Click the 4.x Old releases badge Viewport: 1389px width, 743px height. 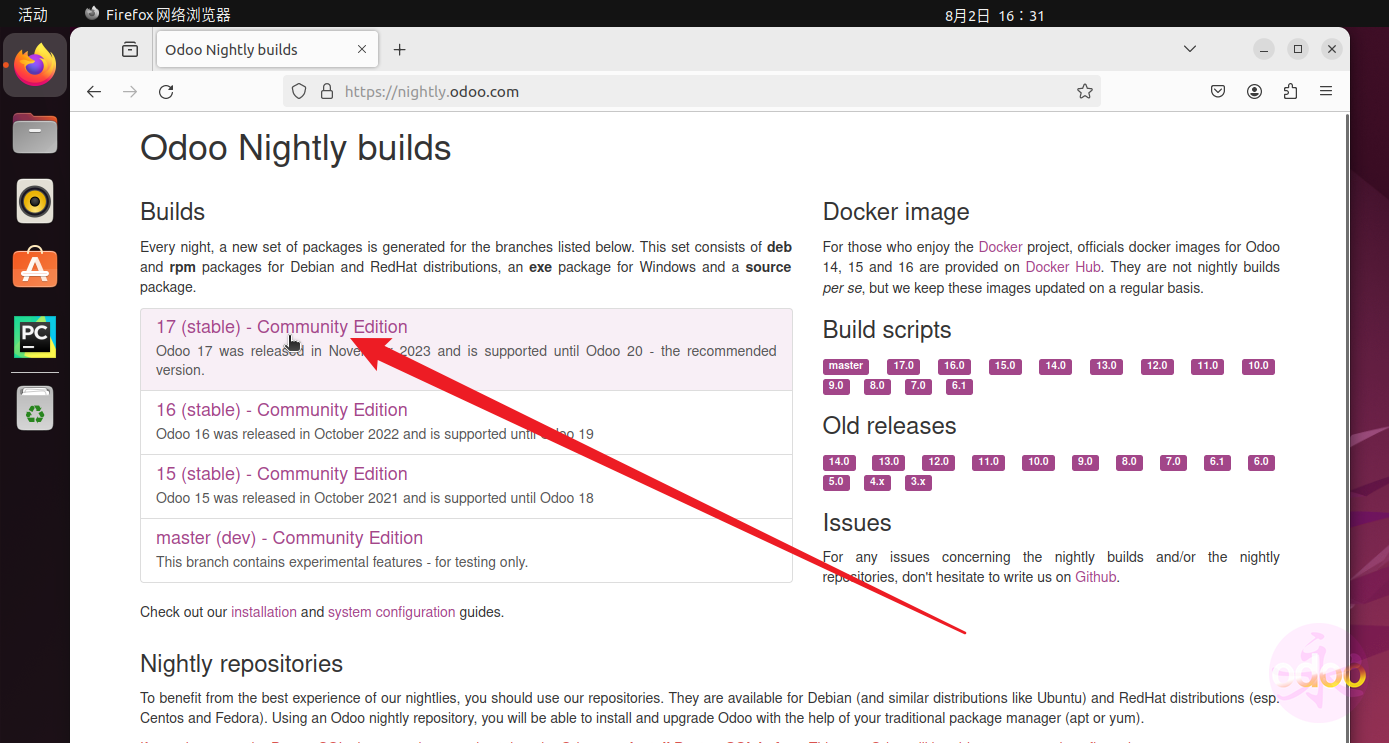[x=877, y=482]
